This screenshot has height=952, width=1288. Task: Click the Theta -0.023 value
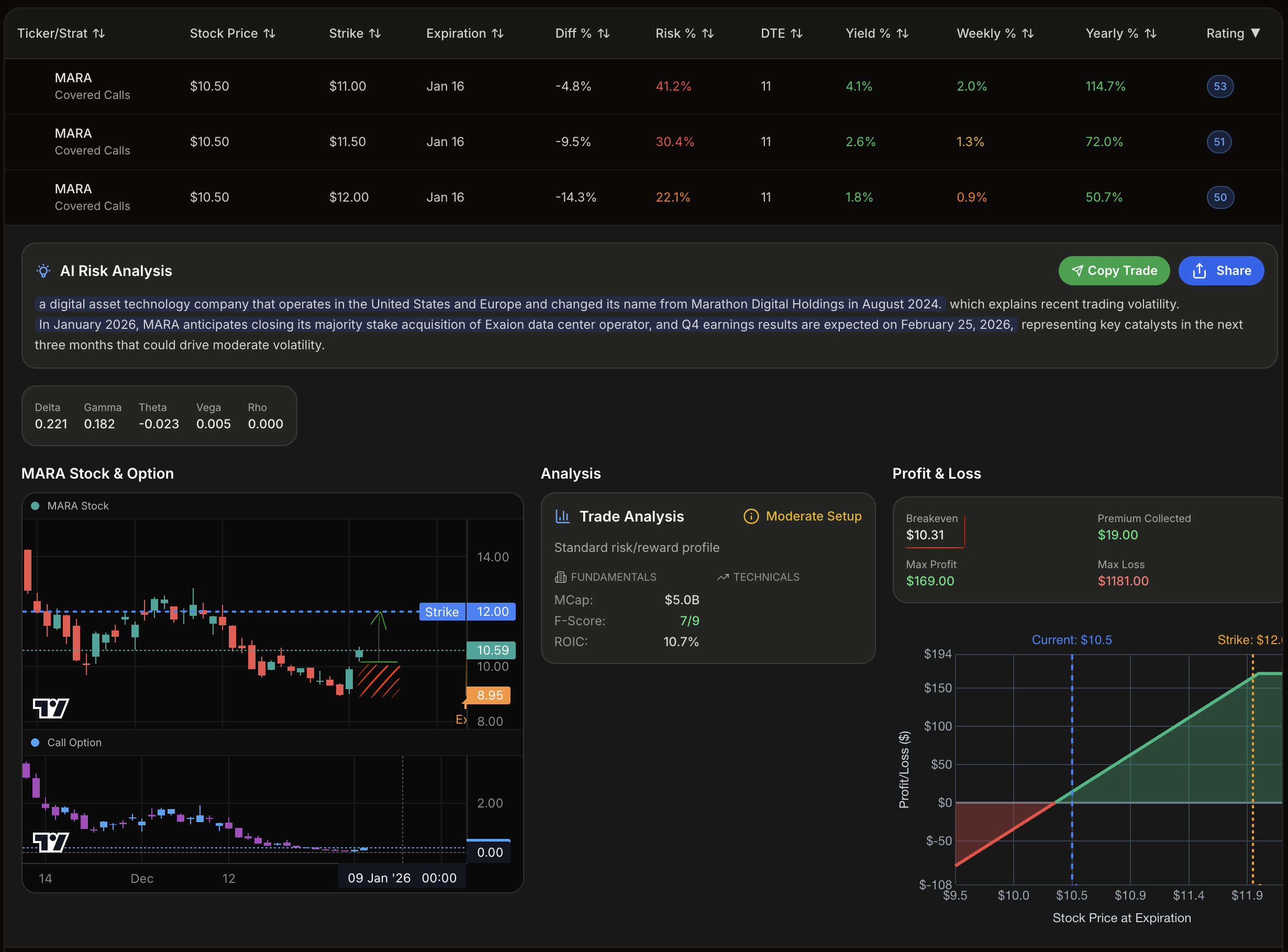click(x=159, y=424)
